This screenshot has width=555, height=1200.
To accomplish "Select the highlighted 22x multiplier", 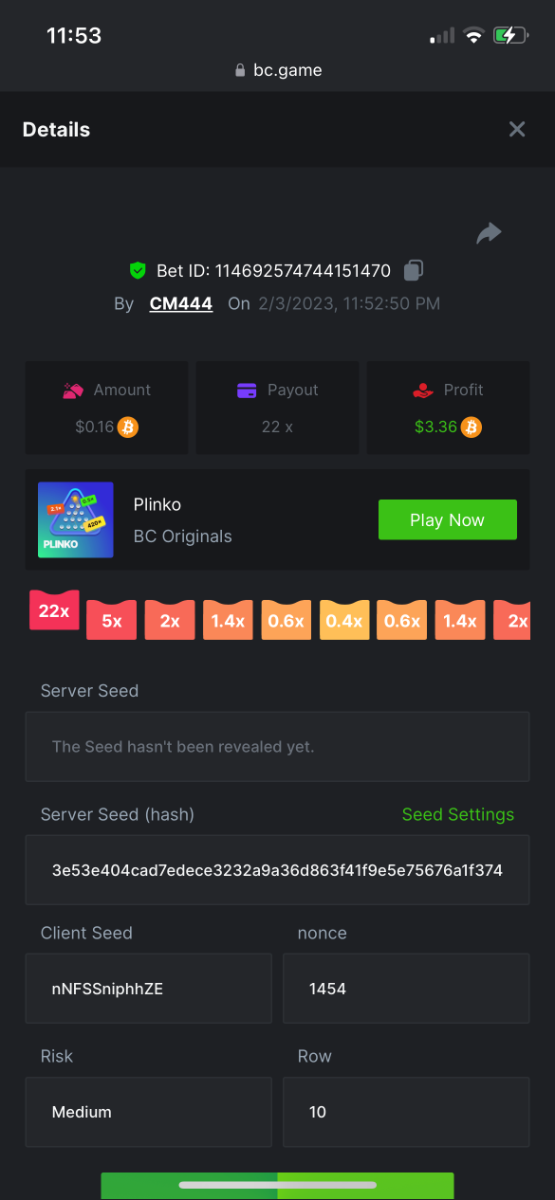I will 54,610.
